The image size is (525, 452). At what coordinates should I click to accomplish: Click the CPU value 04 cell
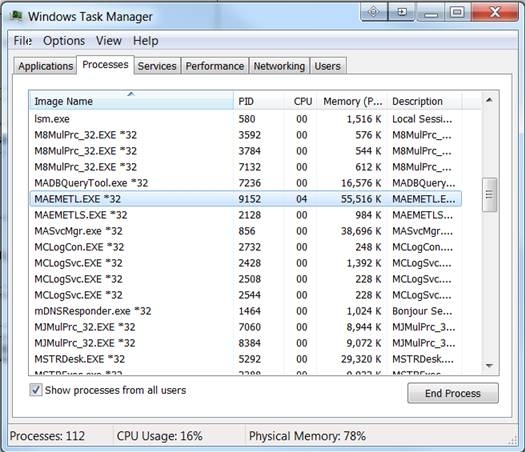tap(301, 199)
